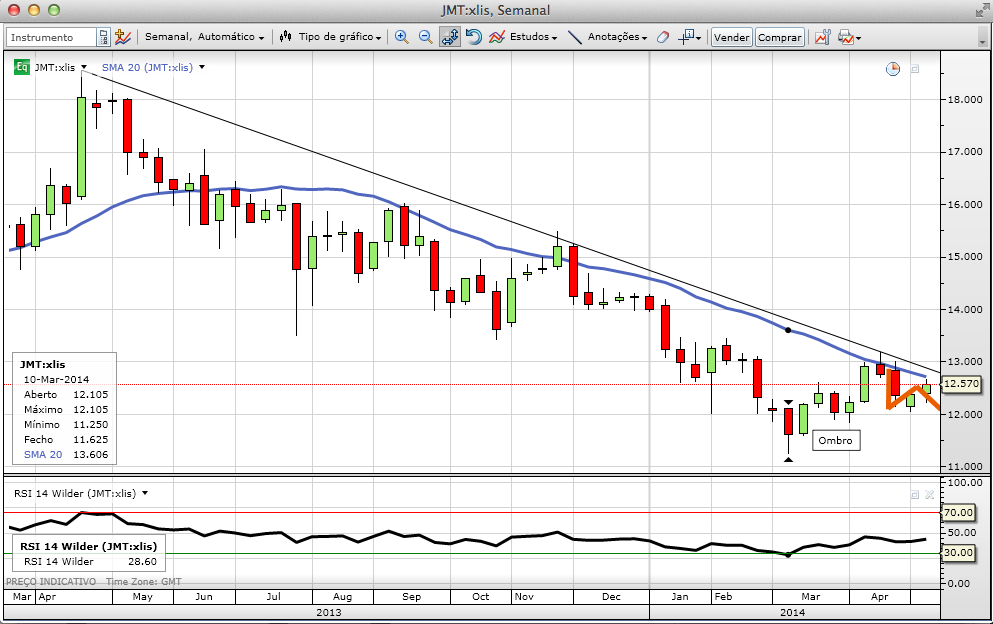Open the Anotações dropdown menu

[617, 37]
